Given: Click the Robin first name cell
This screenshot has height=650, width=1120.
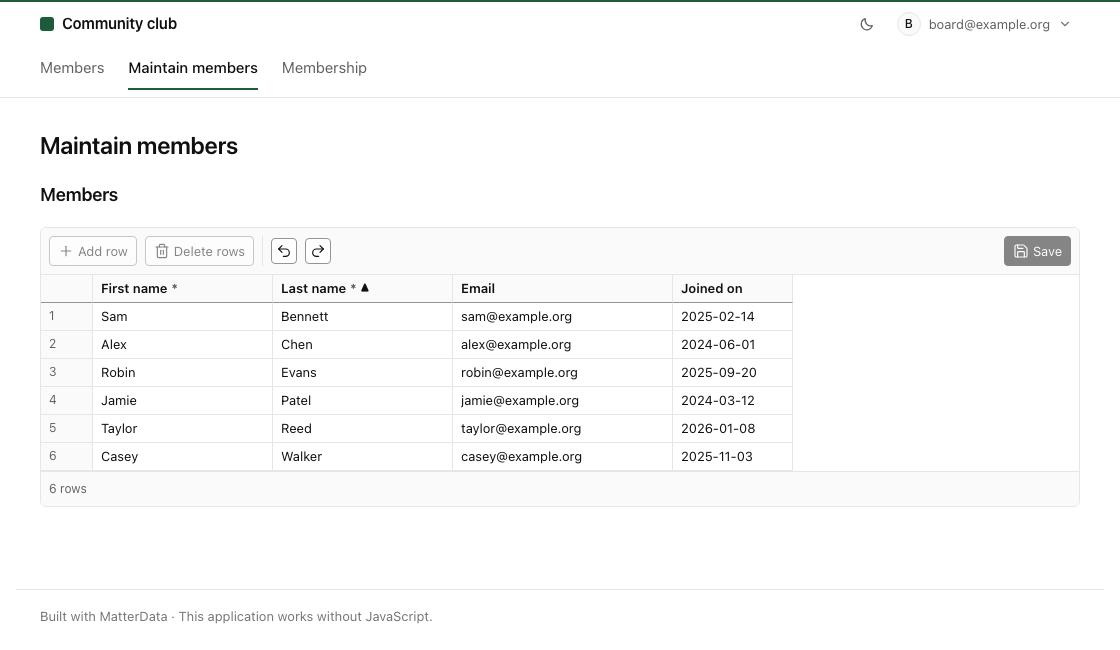Looking at the screenshot, I should click(x=182, y=372).
